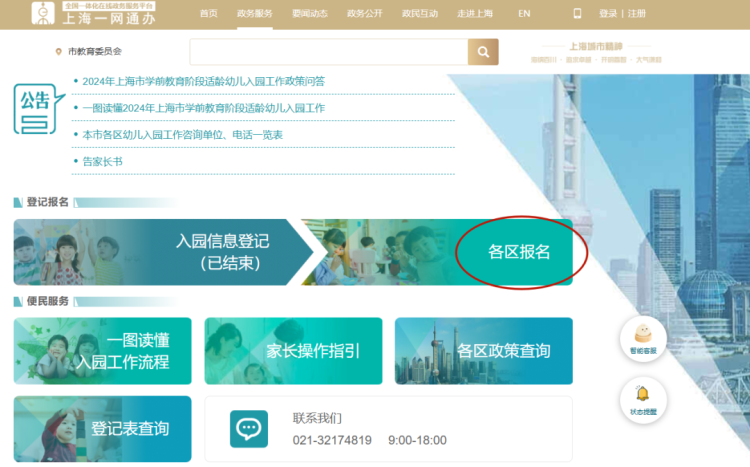Click the mobile phone icon in header
The height and width of the screenshot is (467, 750).
[577, 13]
